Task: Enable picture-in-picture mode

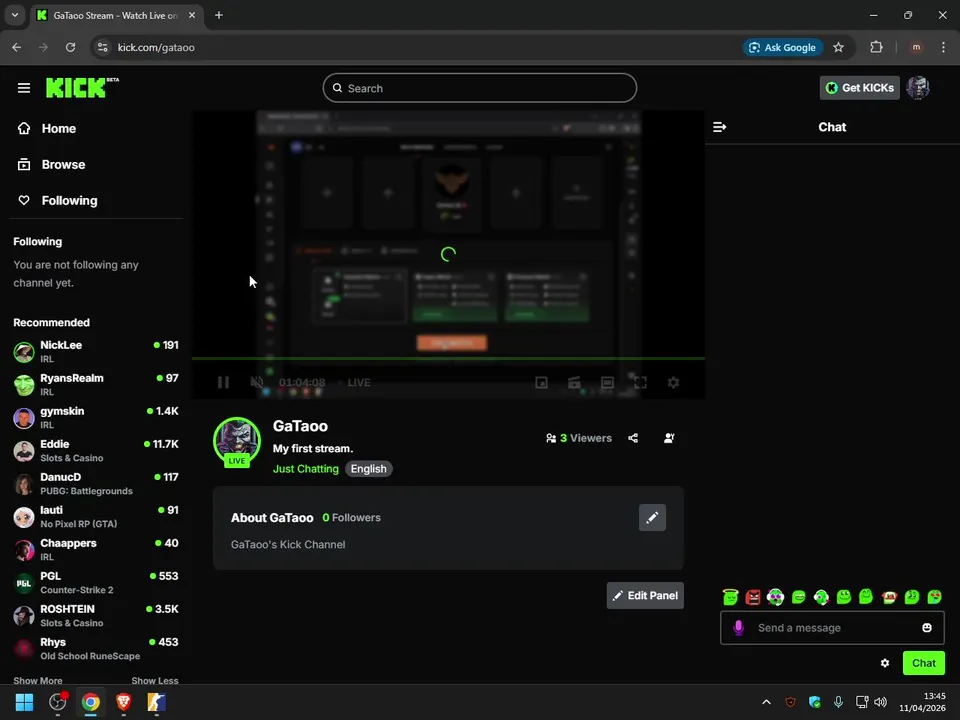Action: pyautogui.click(x=541, y=383)
